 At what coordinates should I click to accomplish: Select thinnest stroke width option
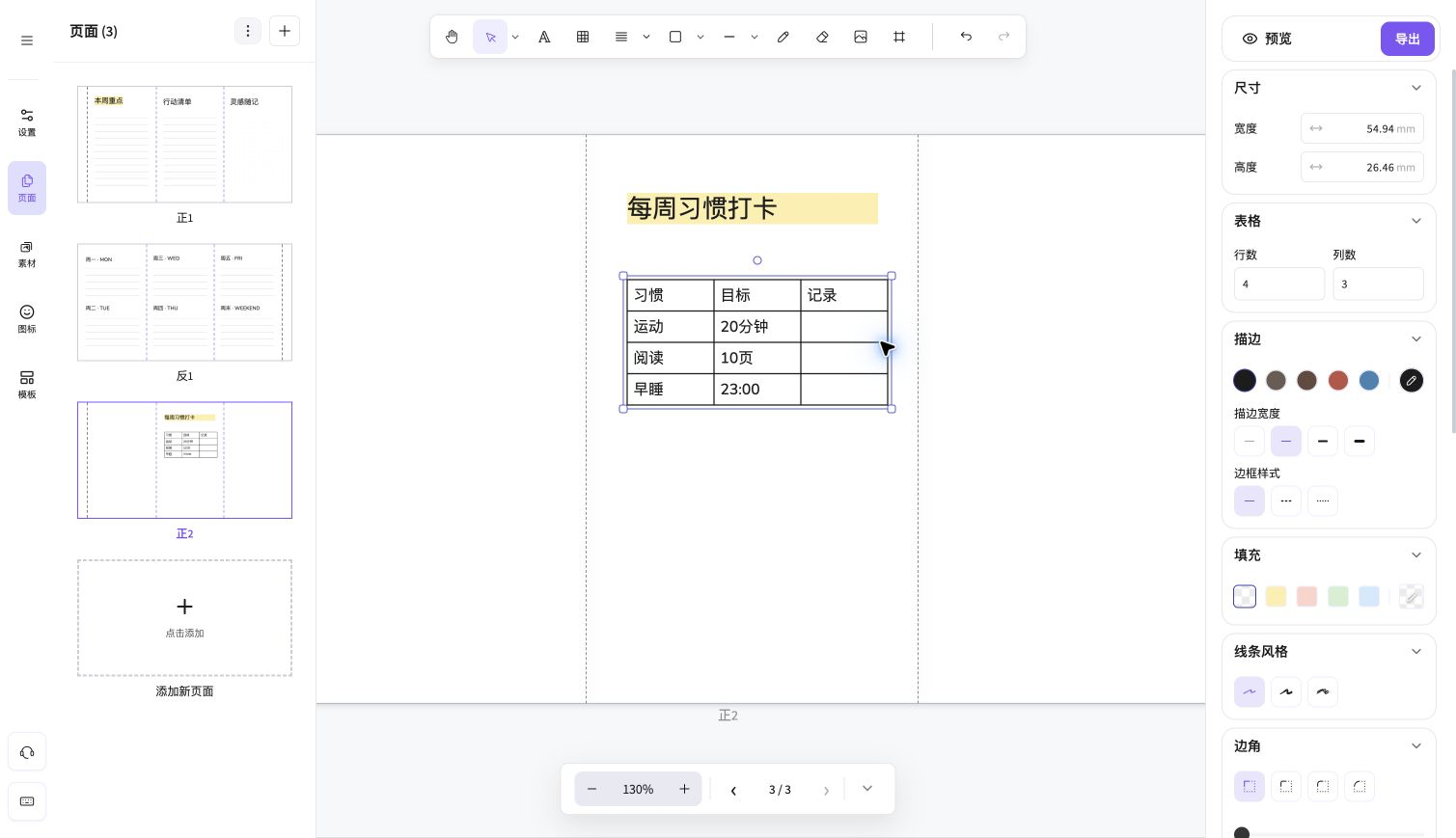(x=1250, y=441)
